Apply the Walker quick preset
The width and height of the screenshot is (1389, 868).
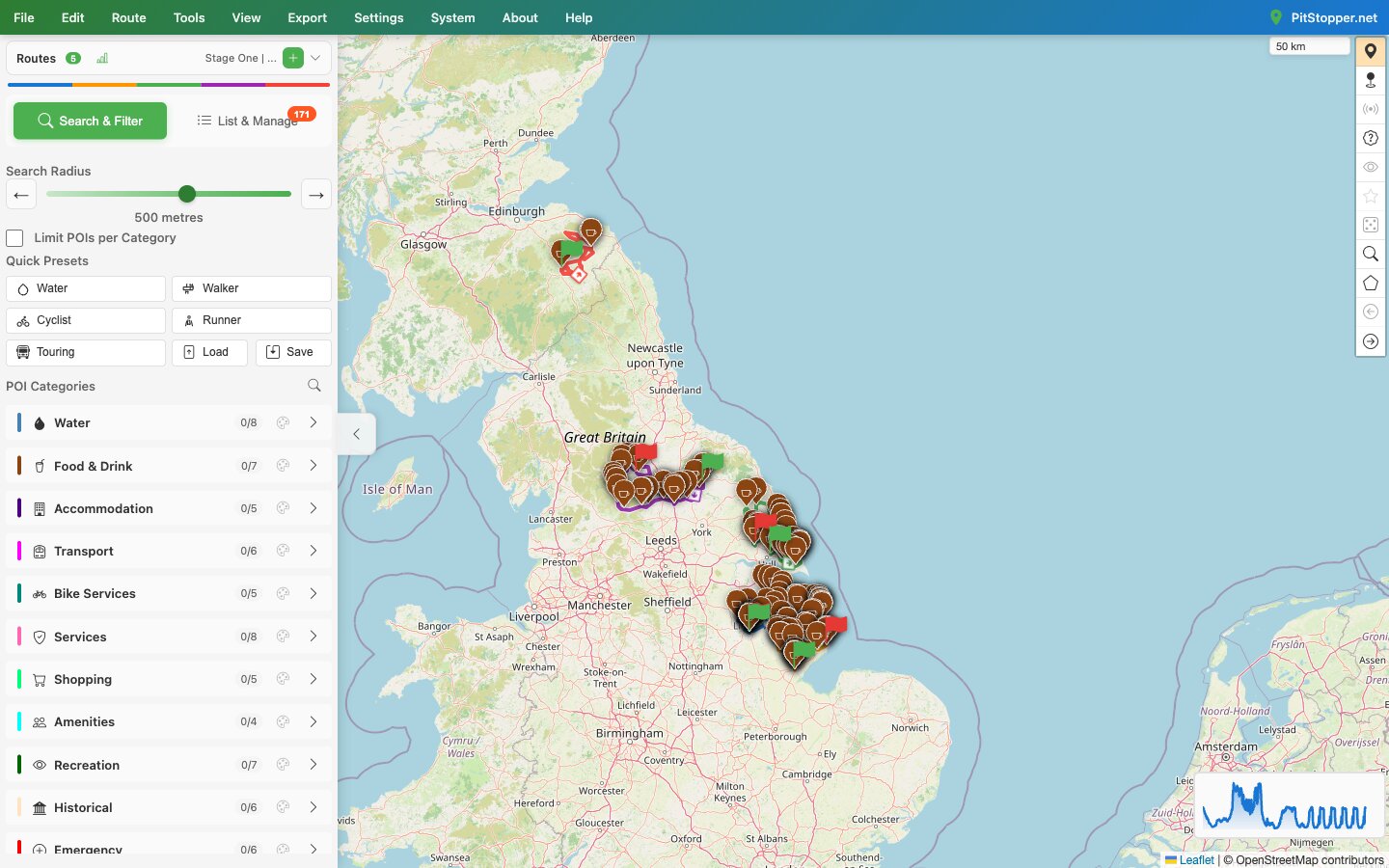pos(252,288)
